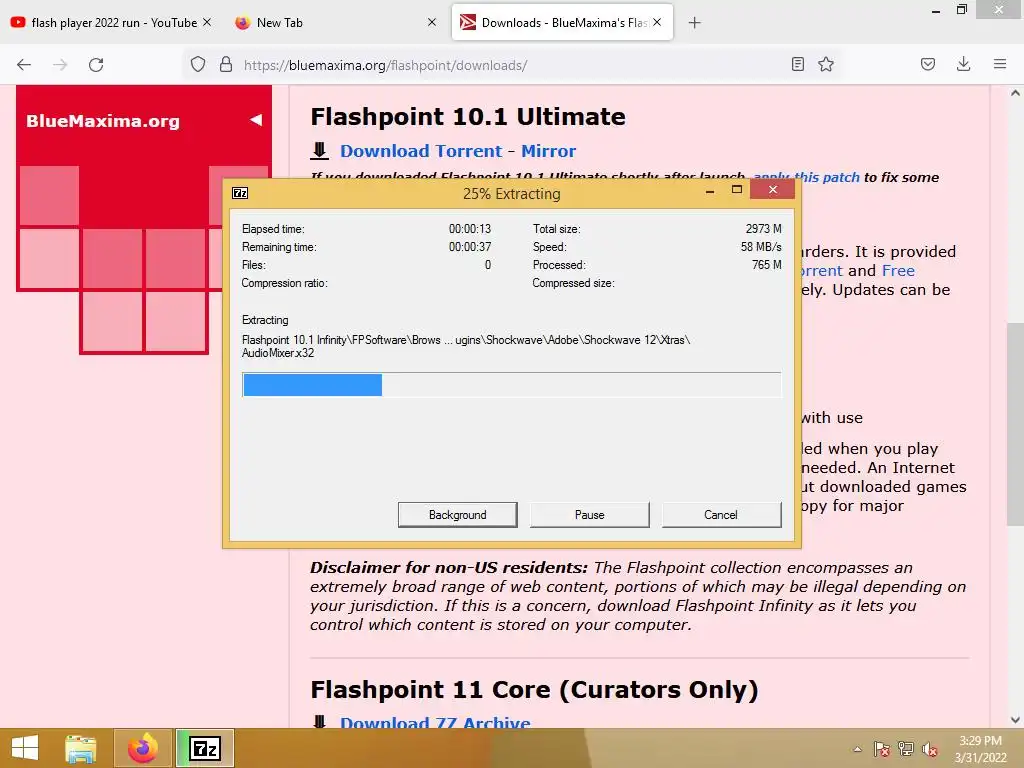This screenshot has height=768, width=1024.
Task: Click the Firefox forward arrow
Action: pyautogui.click(x=60, y=65)
